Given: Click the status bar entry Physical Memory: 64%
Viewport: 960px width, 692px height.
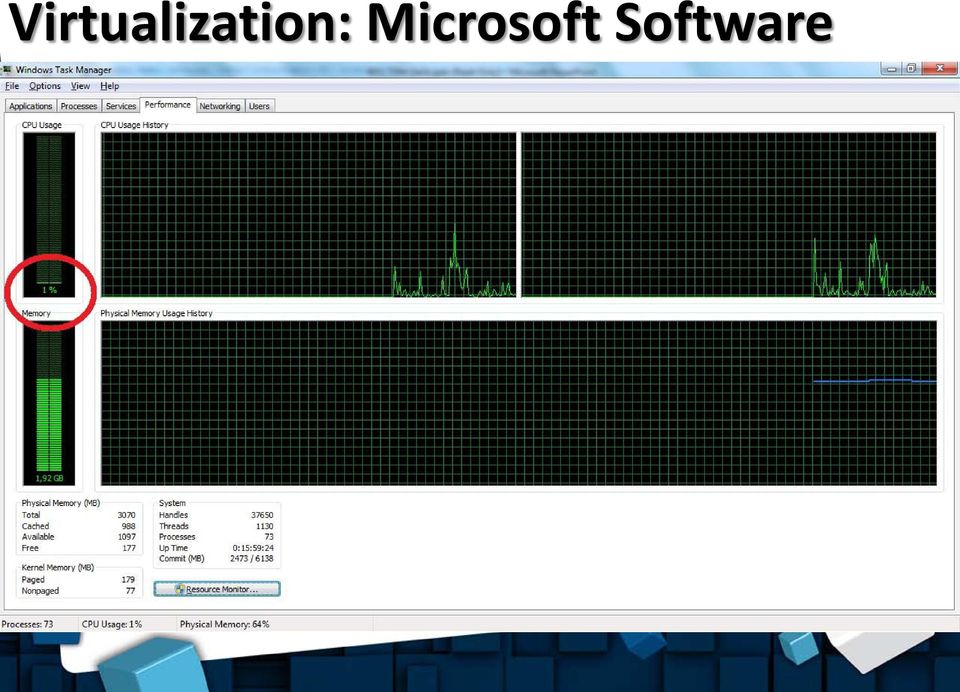Looking at the screenshot, I should pos(224,624).
